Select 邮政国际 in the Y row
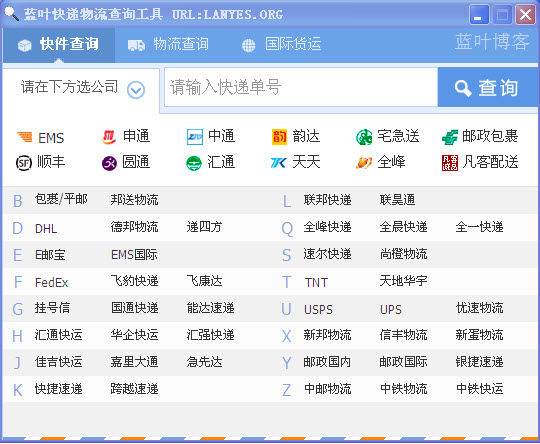This screenshot has height=444, width=540. tap(403, 362)
